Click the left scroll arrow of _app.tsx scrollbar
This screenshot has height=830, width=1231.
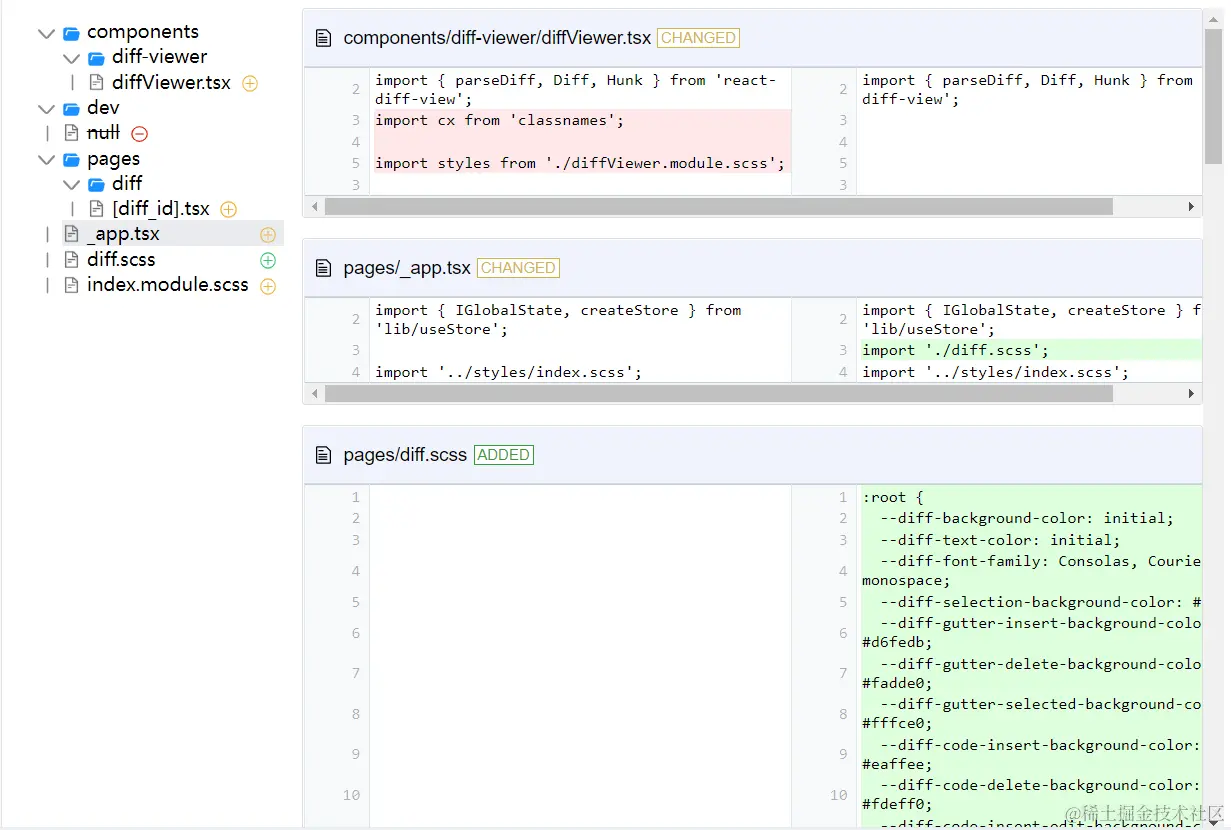point(315,394)
